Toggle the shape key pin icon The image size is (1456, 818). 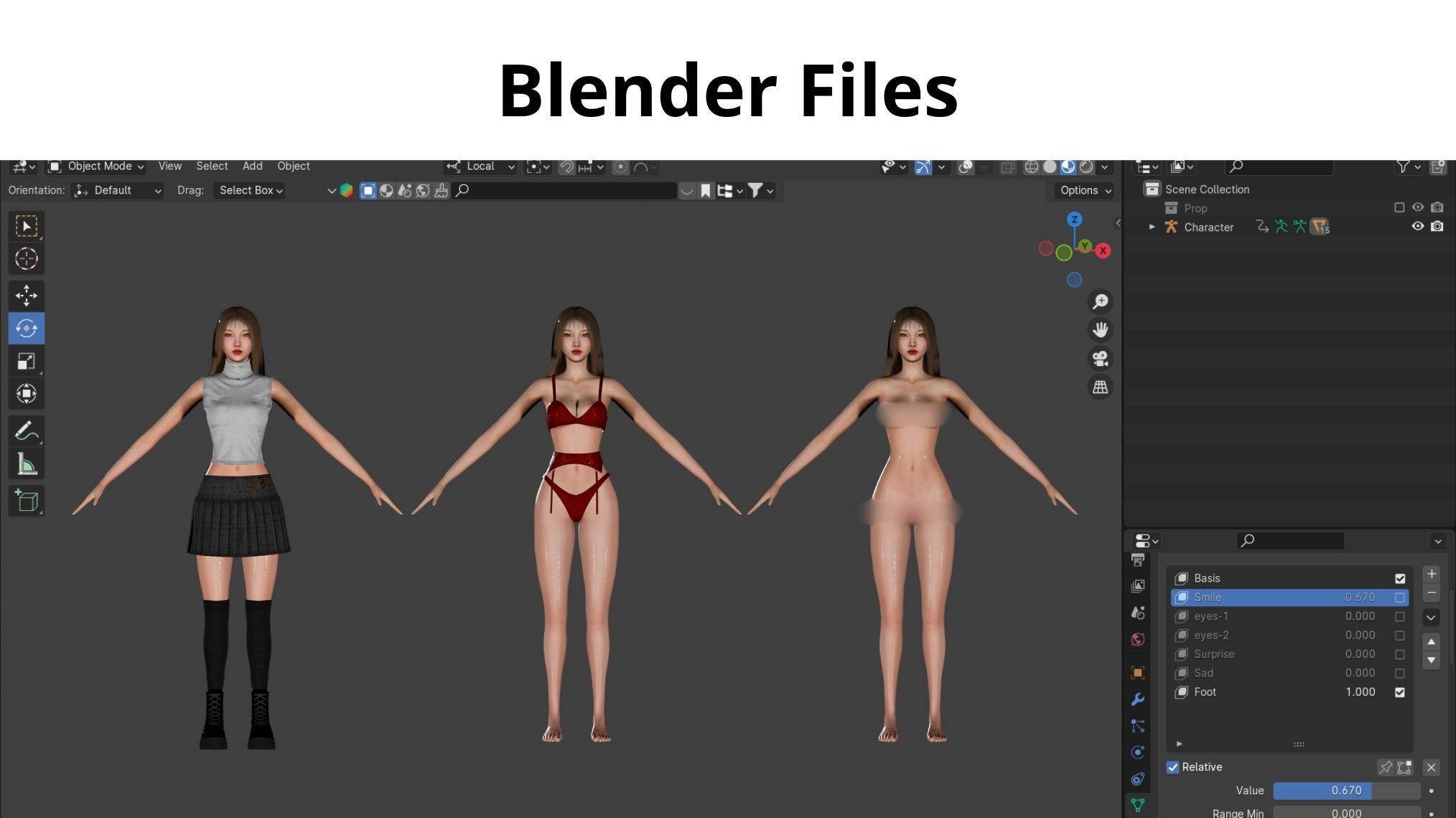tap(1386, 767)
